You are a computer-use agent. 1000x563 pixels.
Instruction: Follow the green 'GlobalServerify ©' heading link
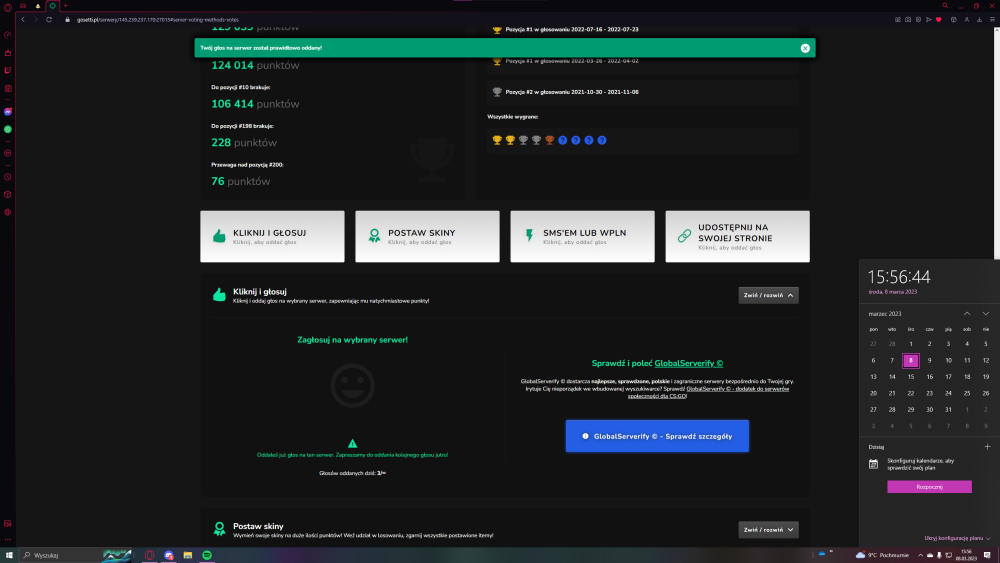[x=689, y=363]
